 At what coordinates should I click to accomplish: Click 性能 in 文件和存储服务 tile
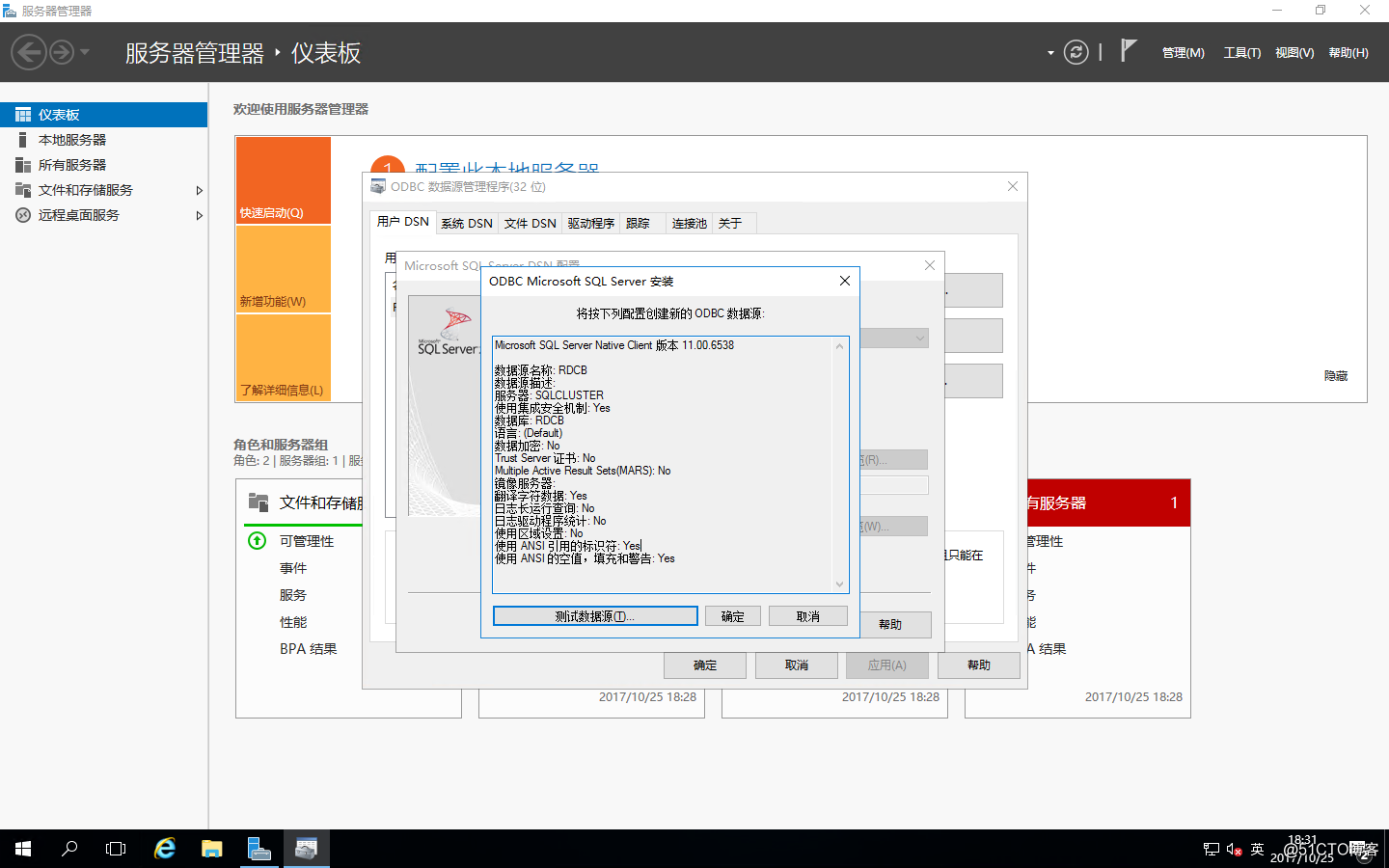click(293, 622)
